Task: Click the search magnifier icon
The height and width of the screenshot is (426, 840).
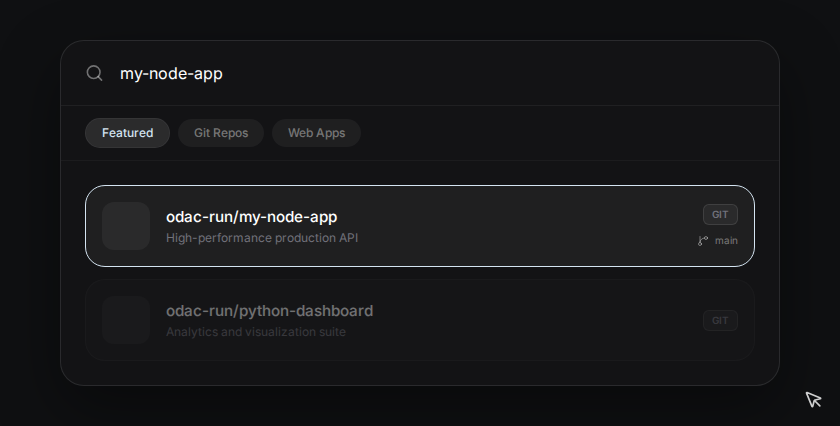Action: [95, 73]
